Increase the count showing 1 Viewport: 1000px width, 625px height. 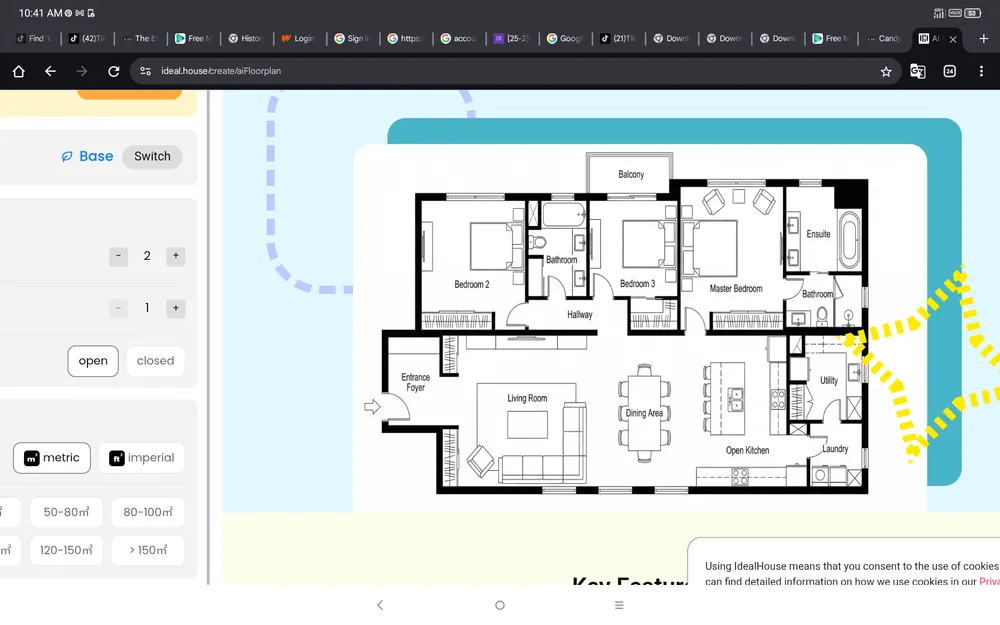[x=176, y=308]
